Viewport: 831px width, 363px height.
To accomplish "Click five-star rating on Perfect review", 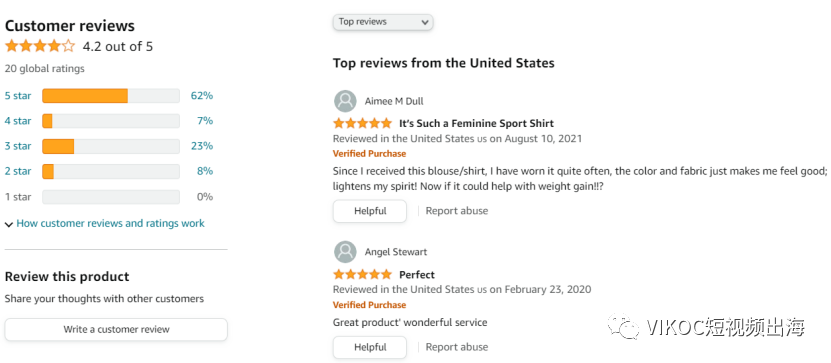I will (363, 275).
